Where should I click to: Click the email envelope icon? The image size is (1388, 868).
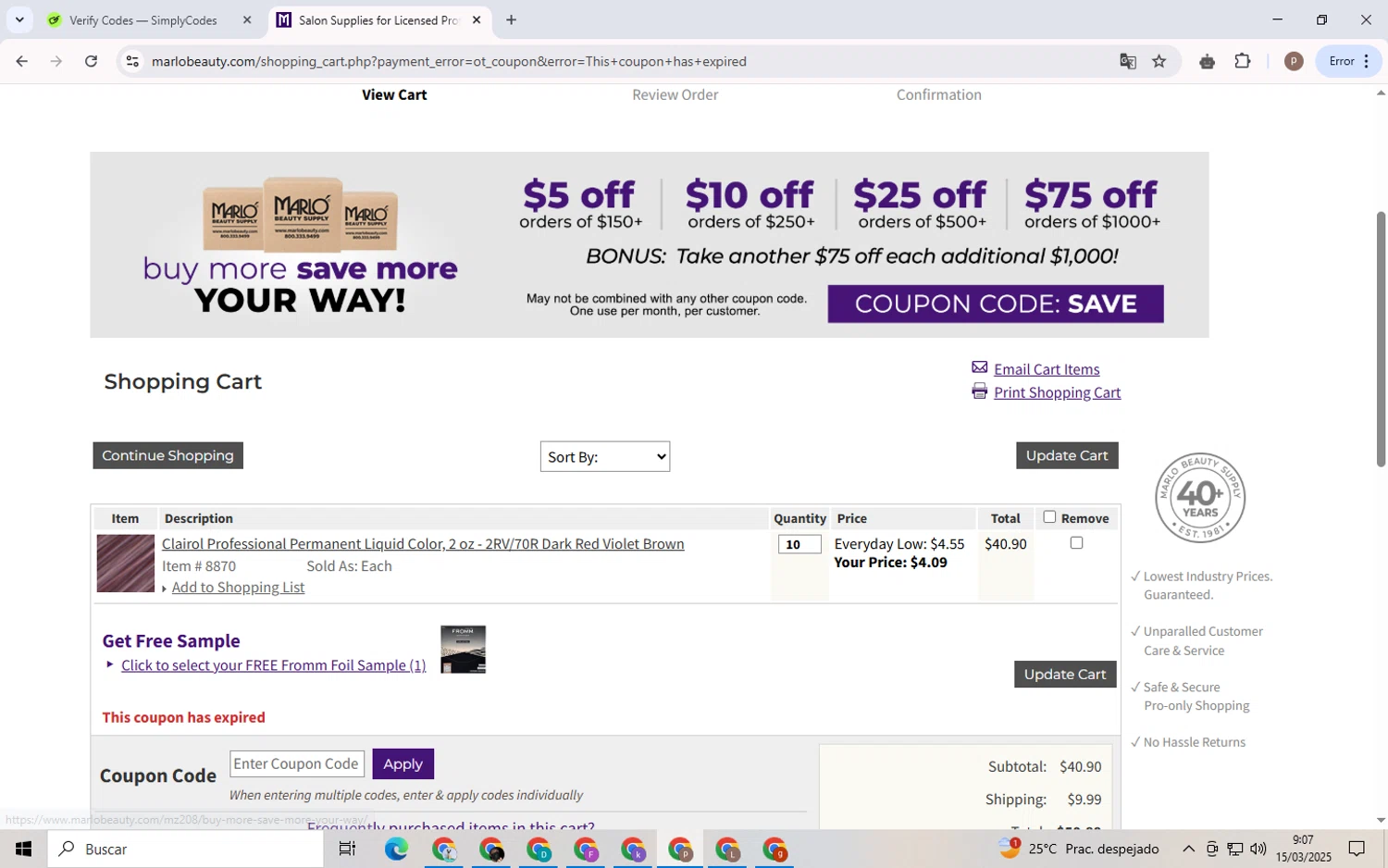point(979,367)
